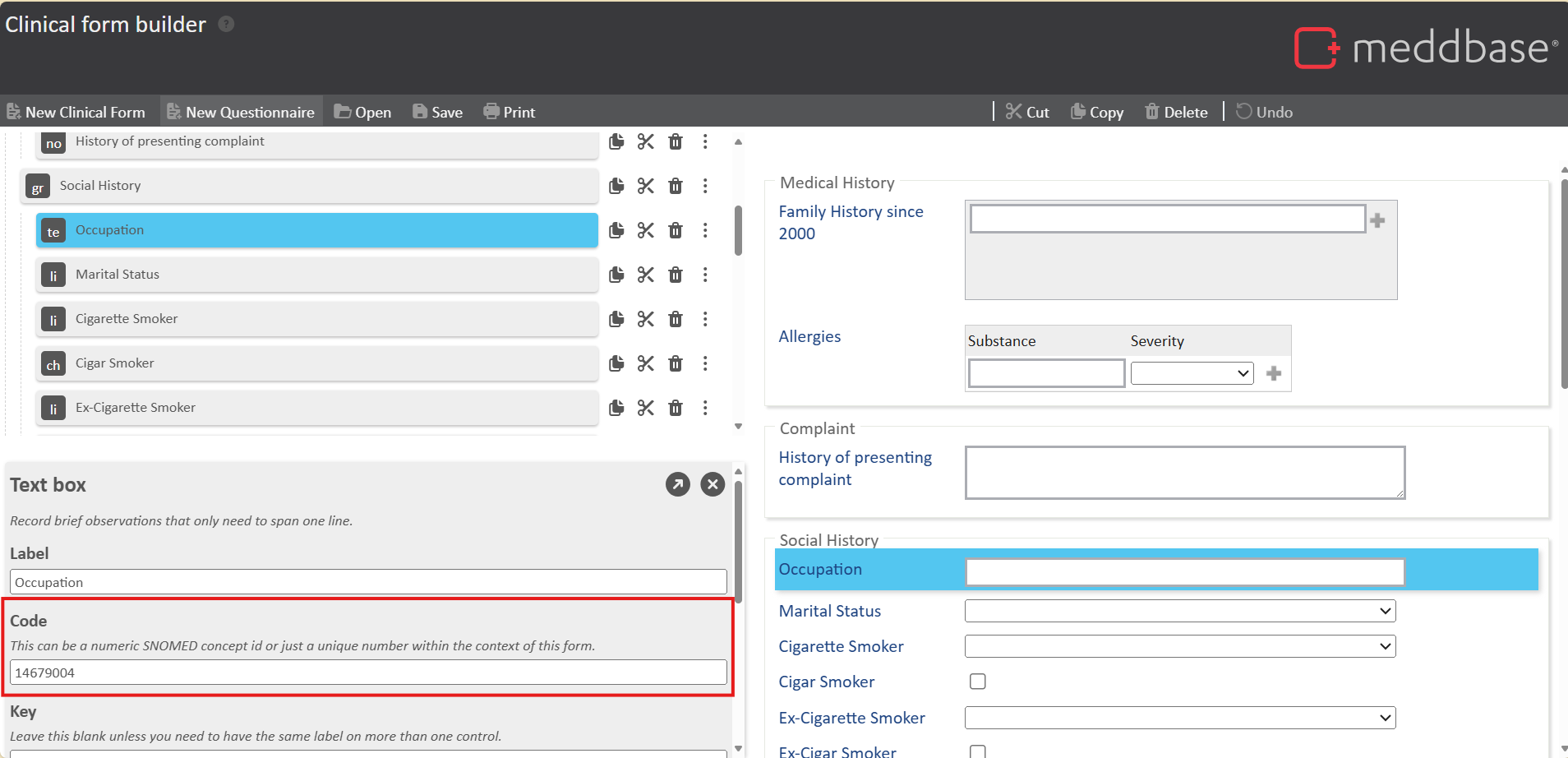Delete the Cigar Smoker row via trash icon
This screenshot has height=758, width=1568.
(676, 363)
